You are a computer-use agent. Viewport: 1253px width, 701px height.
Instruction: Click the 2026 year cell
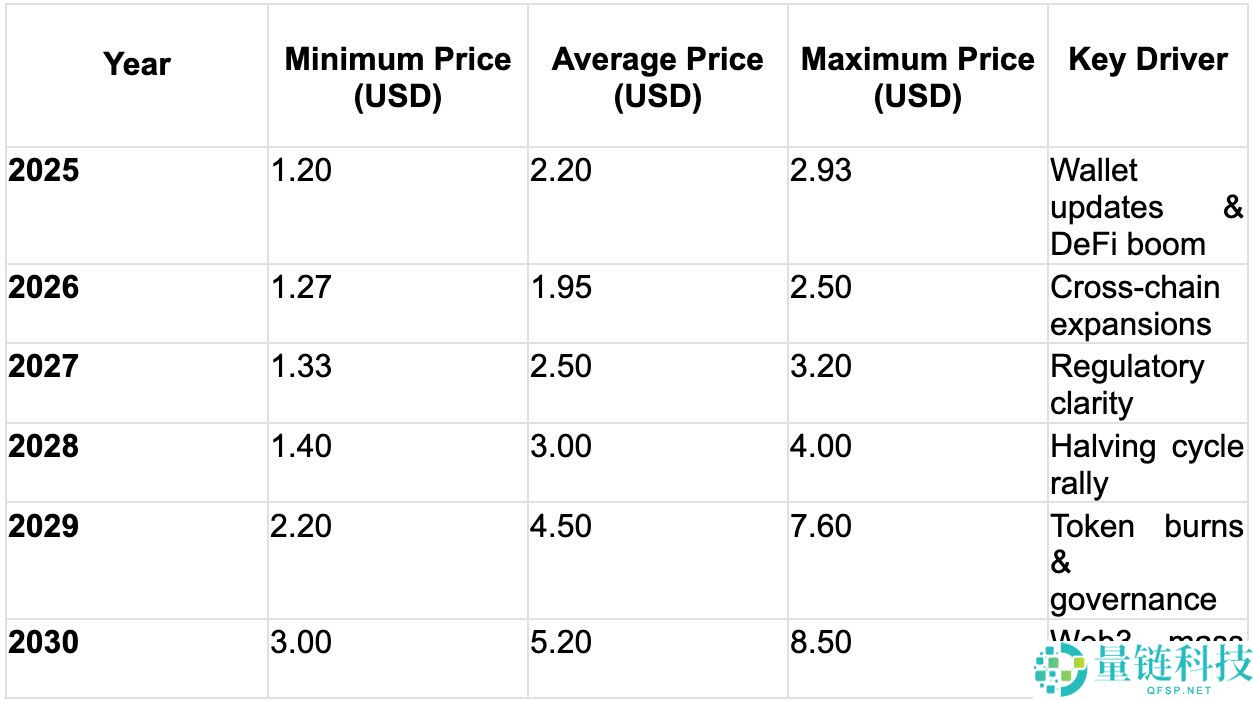pos(44,288)
